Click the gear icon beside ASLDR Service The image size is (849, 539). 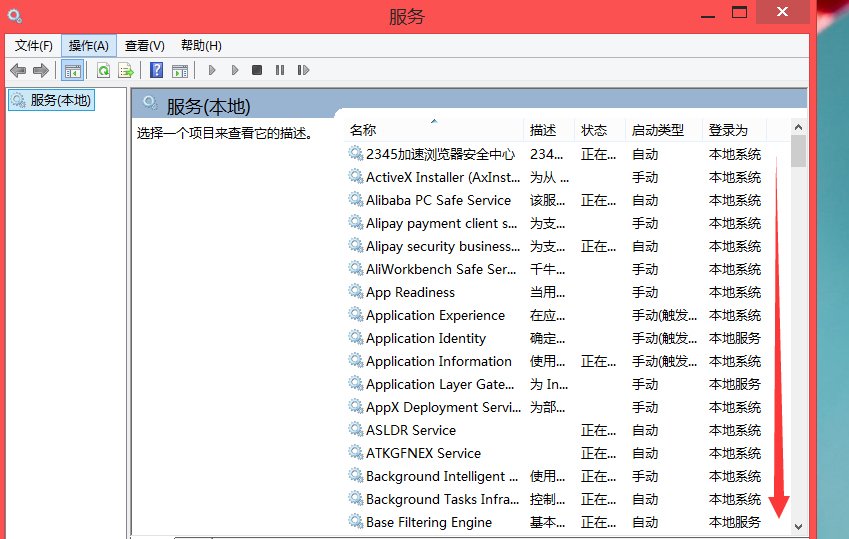356,430
